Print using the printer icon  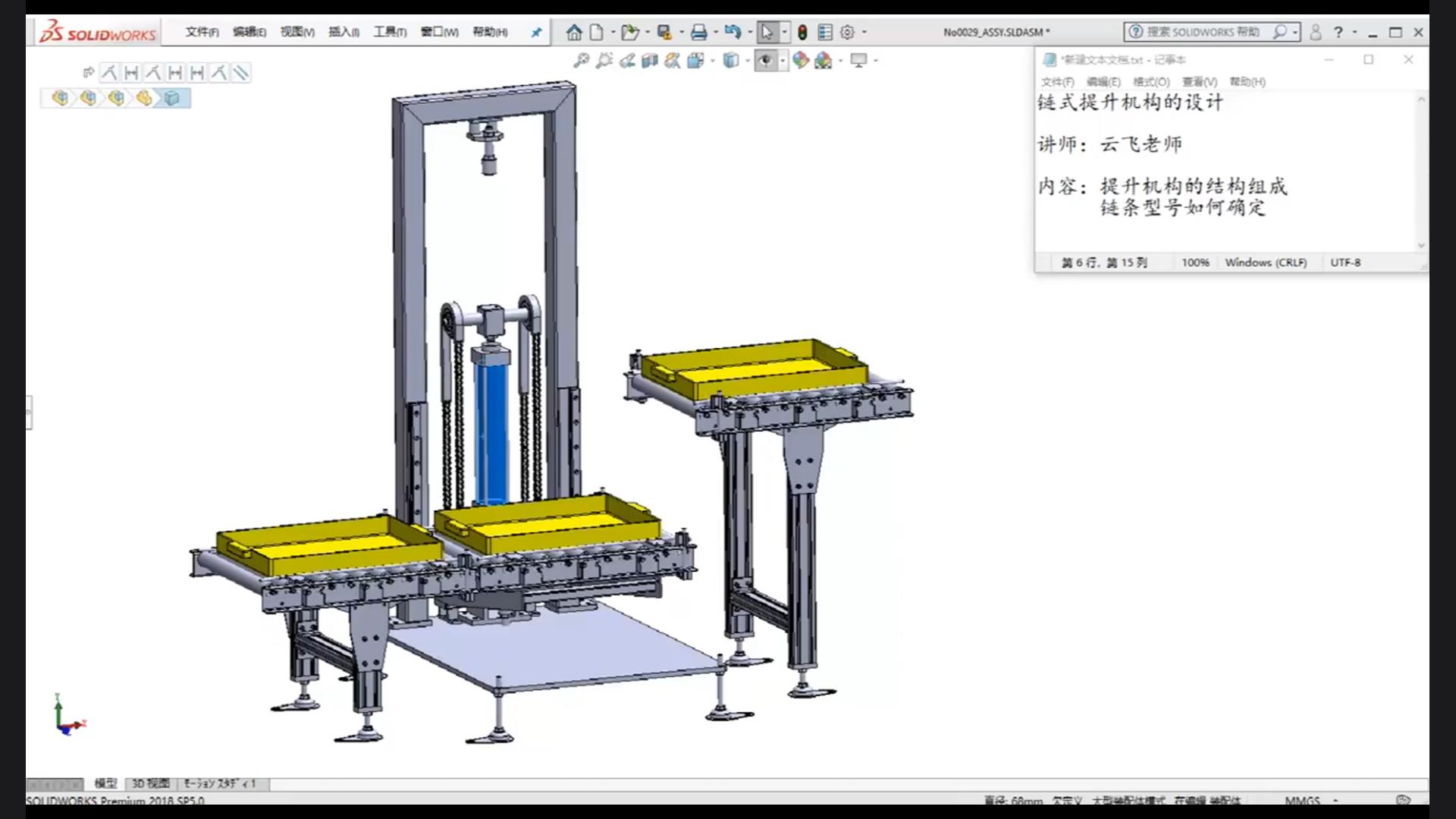pyautogui.click(x=698, y=32)
